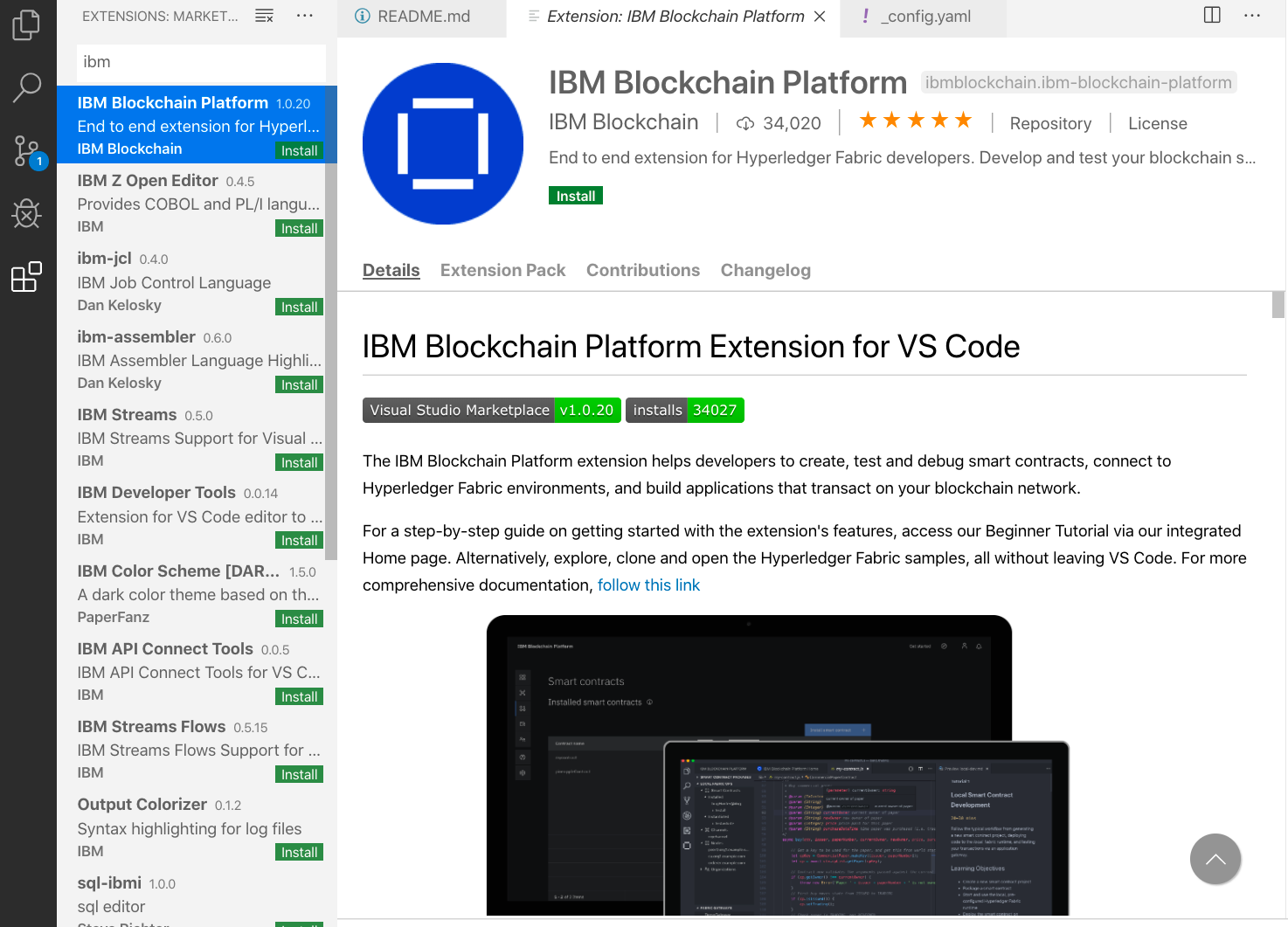
Task: Switch to the README.md tab
Action: 422,17
